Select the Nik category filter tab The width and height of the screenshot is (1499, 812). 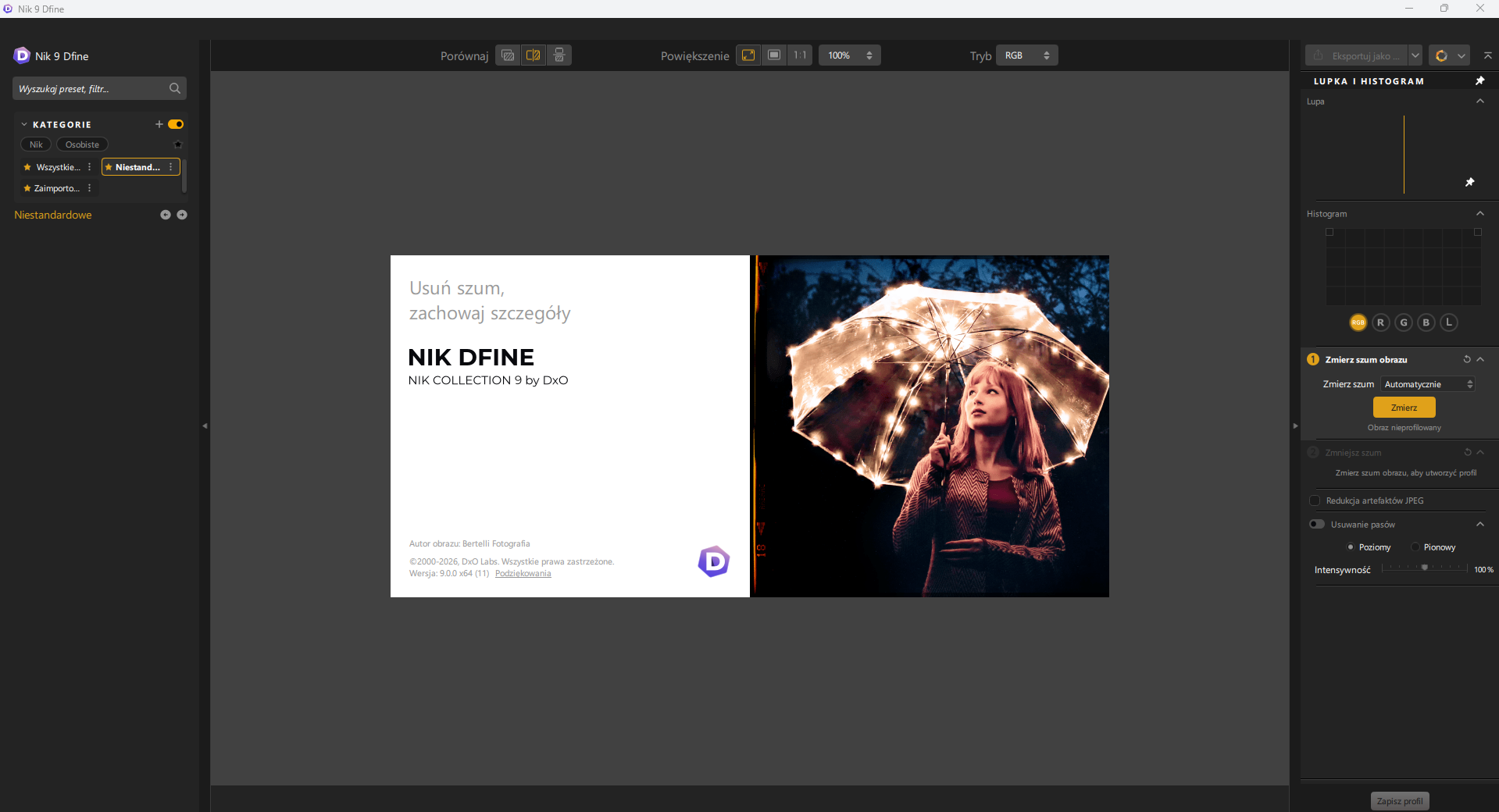36,144
